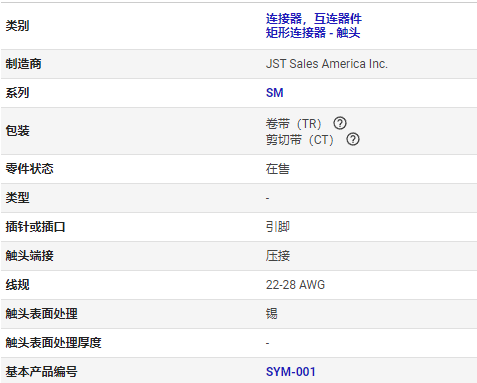Select the 锡 contact finish value

tap(271, 314)
